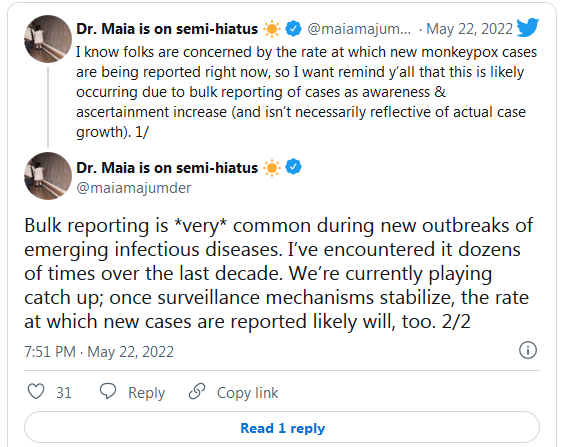561x447 pixels.
Task: Click the Copy link text
Action: [248, 393]
